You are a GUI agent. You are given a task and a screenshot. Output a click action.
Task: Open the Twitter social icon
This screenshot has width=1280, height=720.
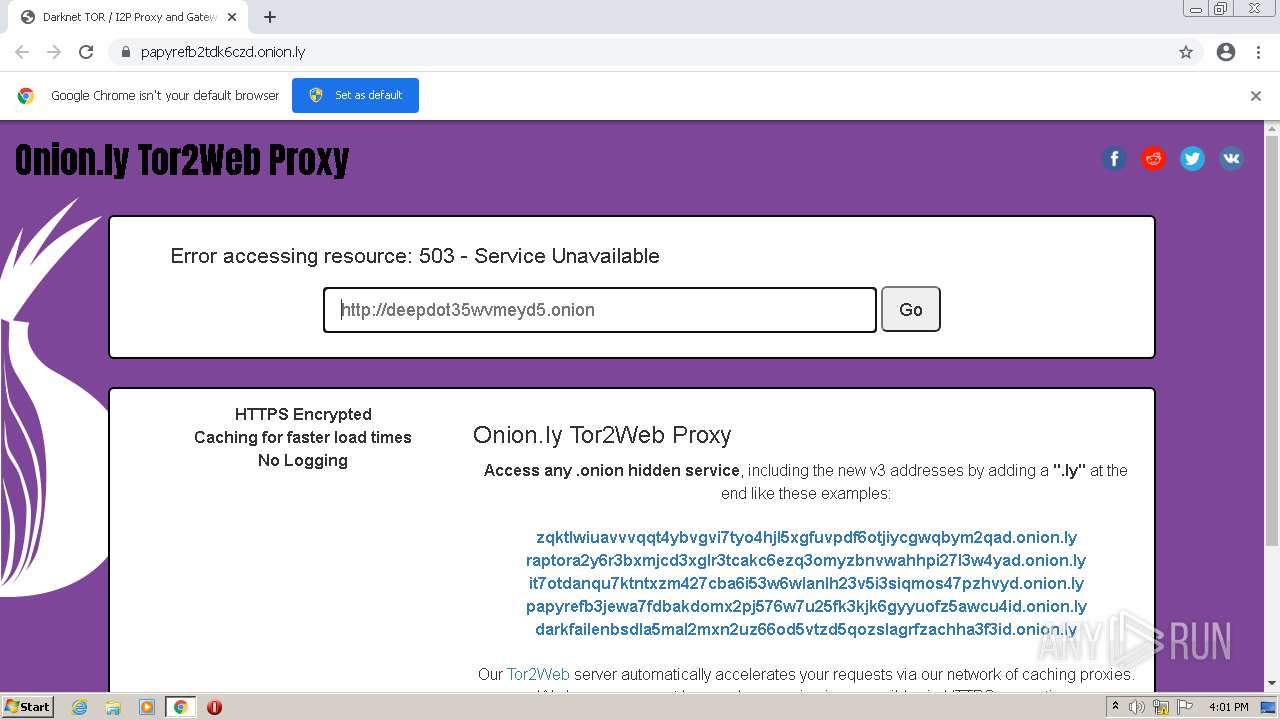point(1192,158)
